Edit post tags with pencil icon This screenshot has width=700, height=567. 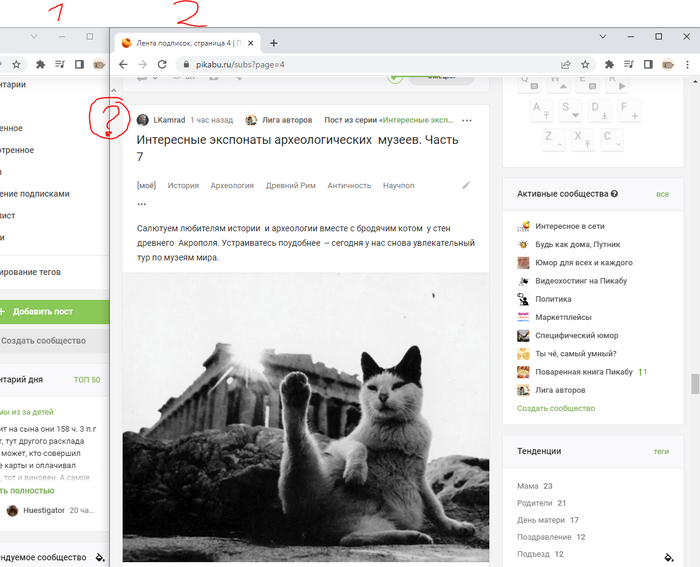pyautogui.click(x=466, y=185)
